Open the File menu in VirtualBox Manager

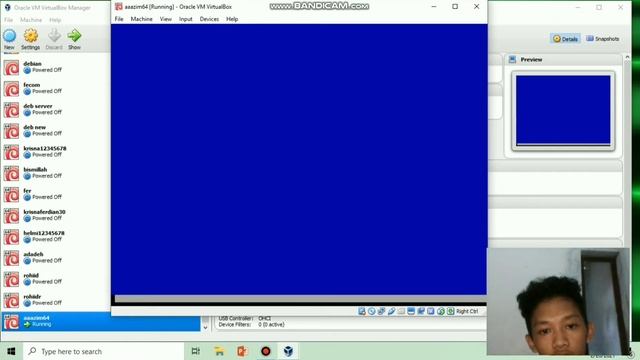pyautogui.click(x=8, y=20)
